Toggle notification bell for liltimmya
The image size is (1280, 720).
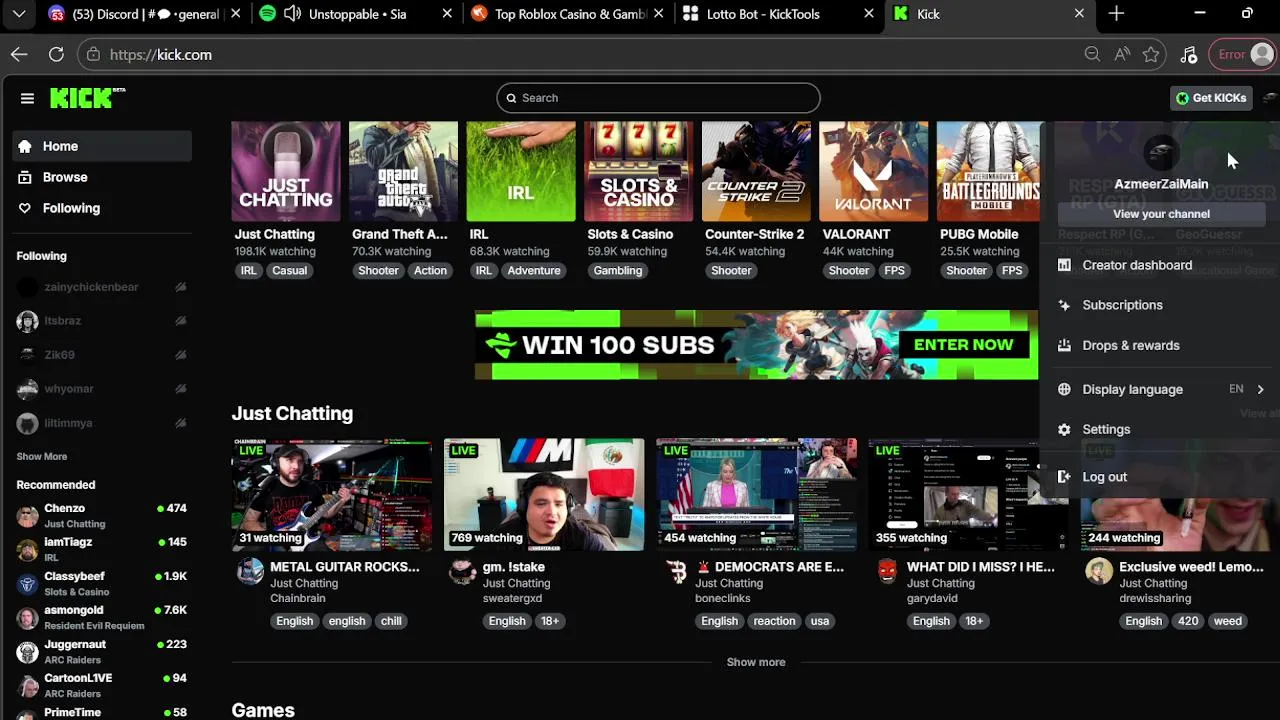pyautogui.click(x=181, y=423)
